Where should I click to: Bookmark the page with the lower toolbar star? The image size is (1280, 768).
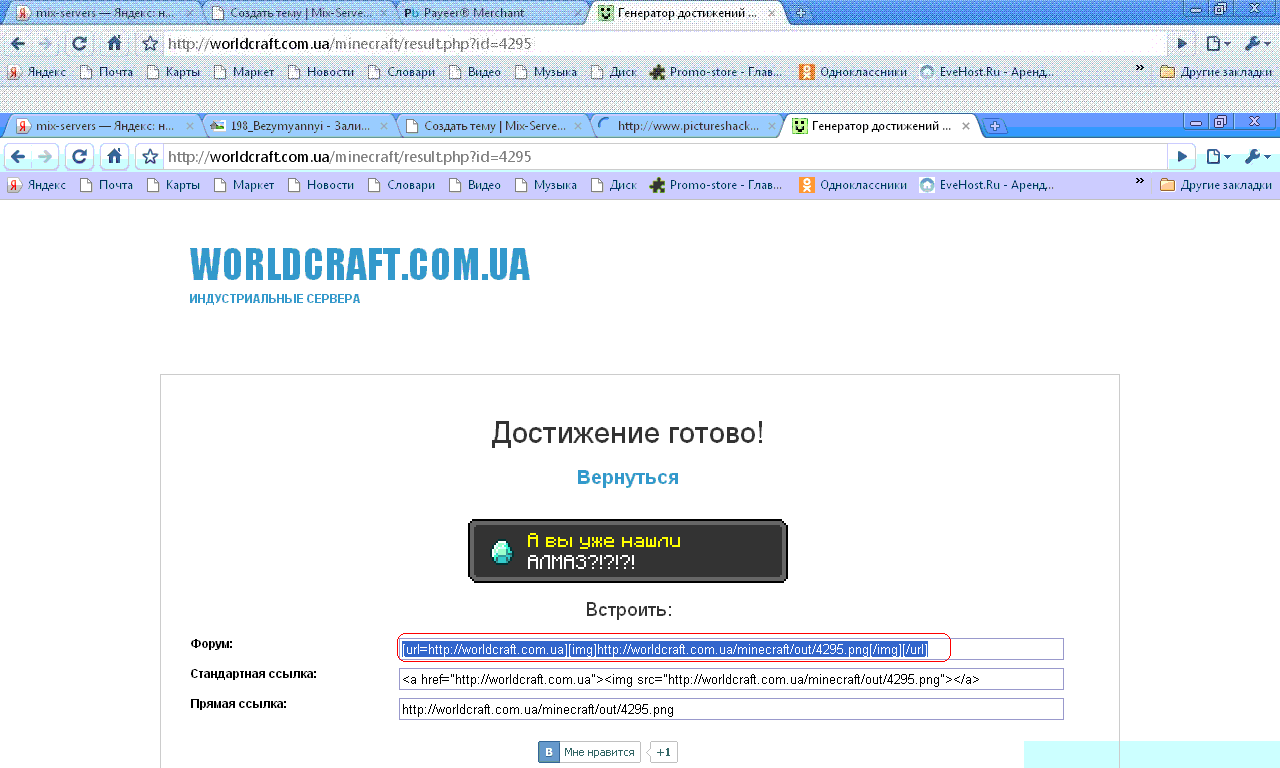[150, 157]
